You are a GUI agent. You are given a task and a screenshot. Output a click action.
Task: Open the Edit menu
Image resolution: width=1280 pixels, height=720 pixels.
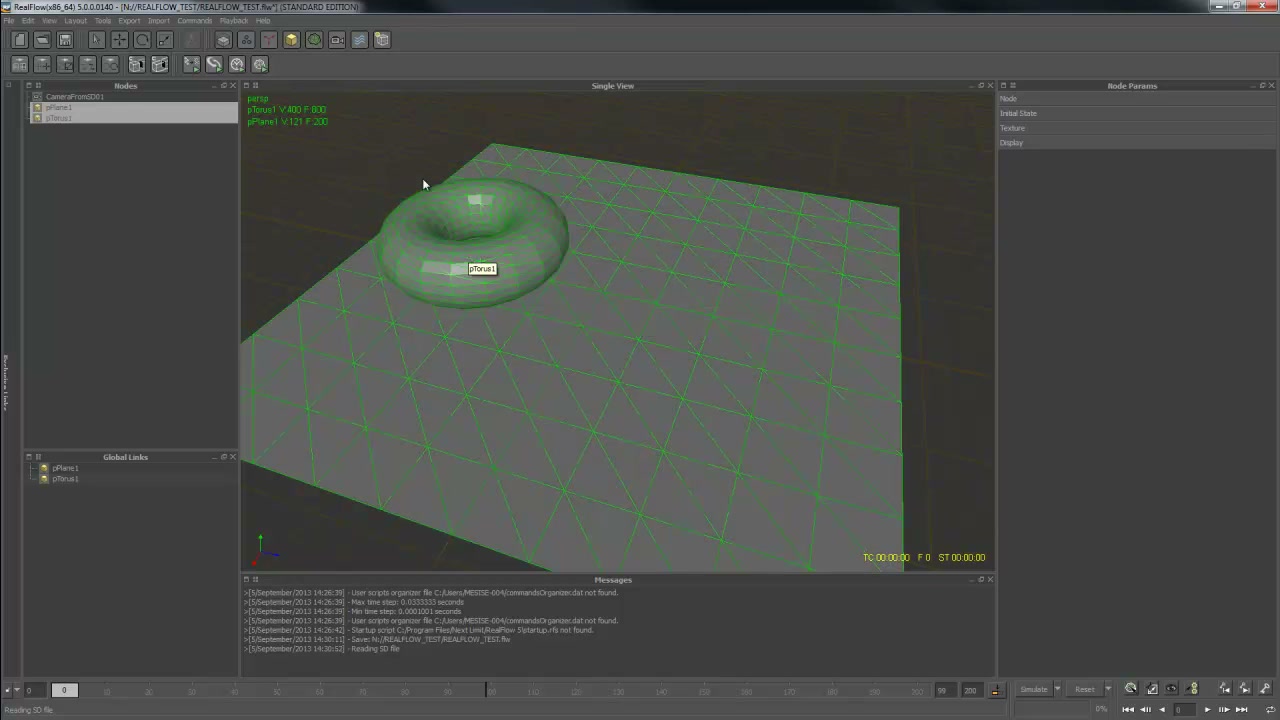[x=28, y=21]
